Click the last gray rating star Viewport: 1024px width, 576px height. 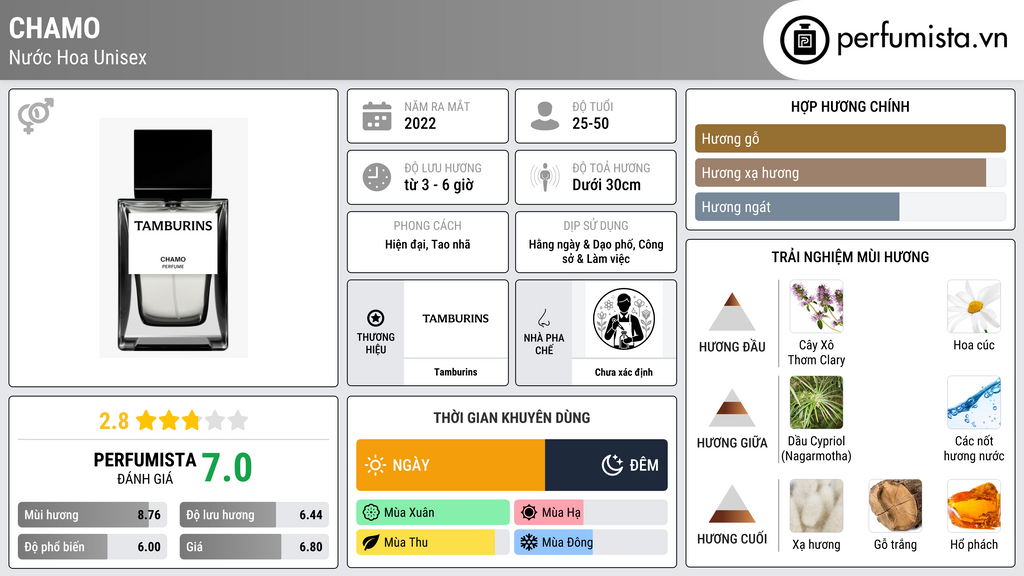click(x=238, y=420)
